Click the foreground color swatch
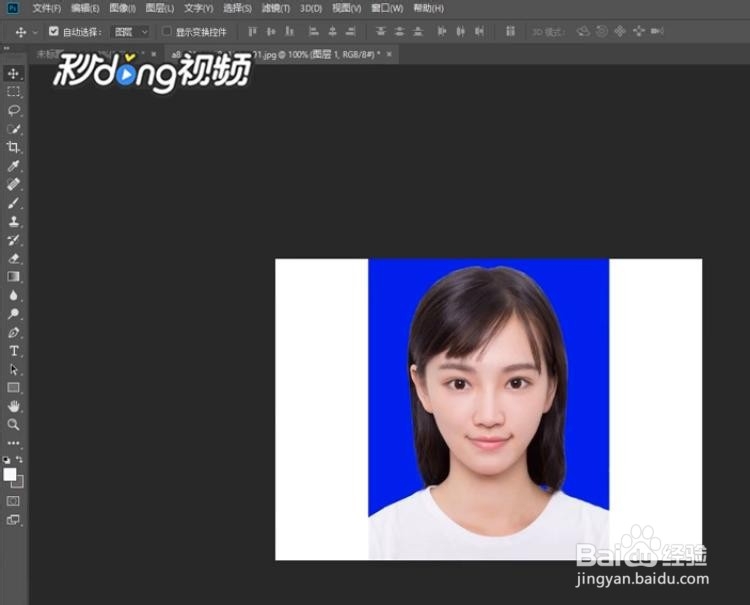 point(10,474)
